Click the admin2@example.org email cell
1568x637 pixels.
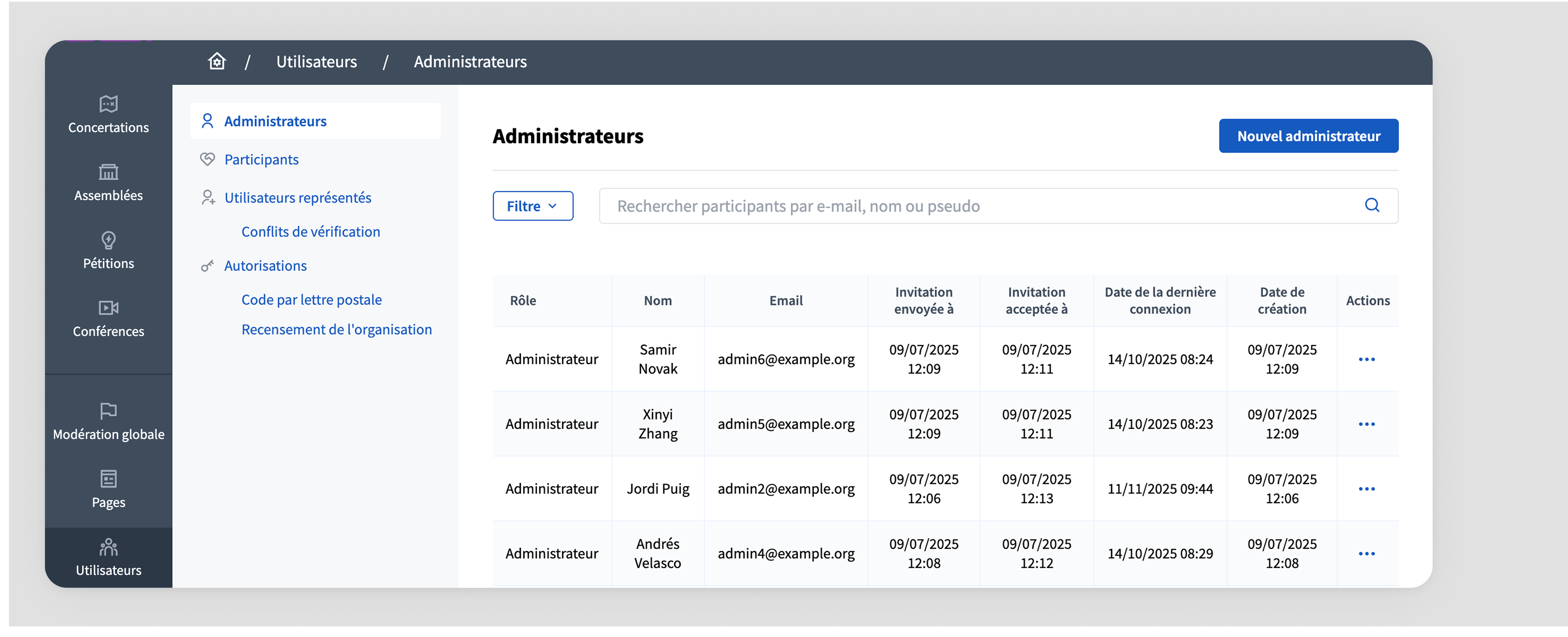pyautogui.click(x=786, y=489)
